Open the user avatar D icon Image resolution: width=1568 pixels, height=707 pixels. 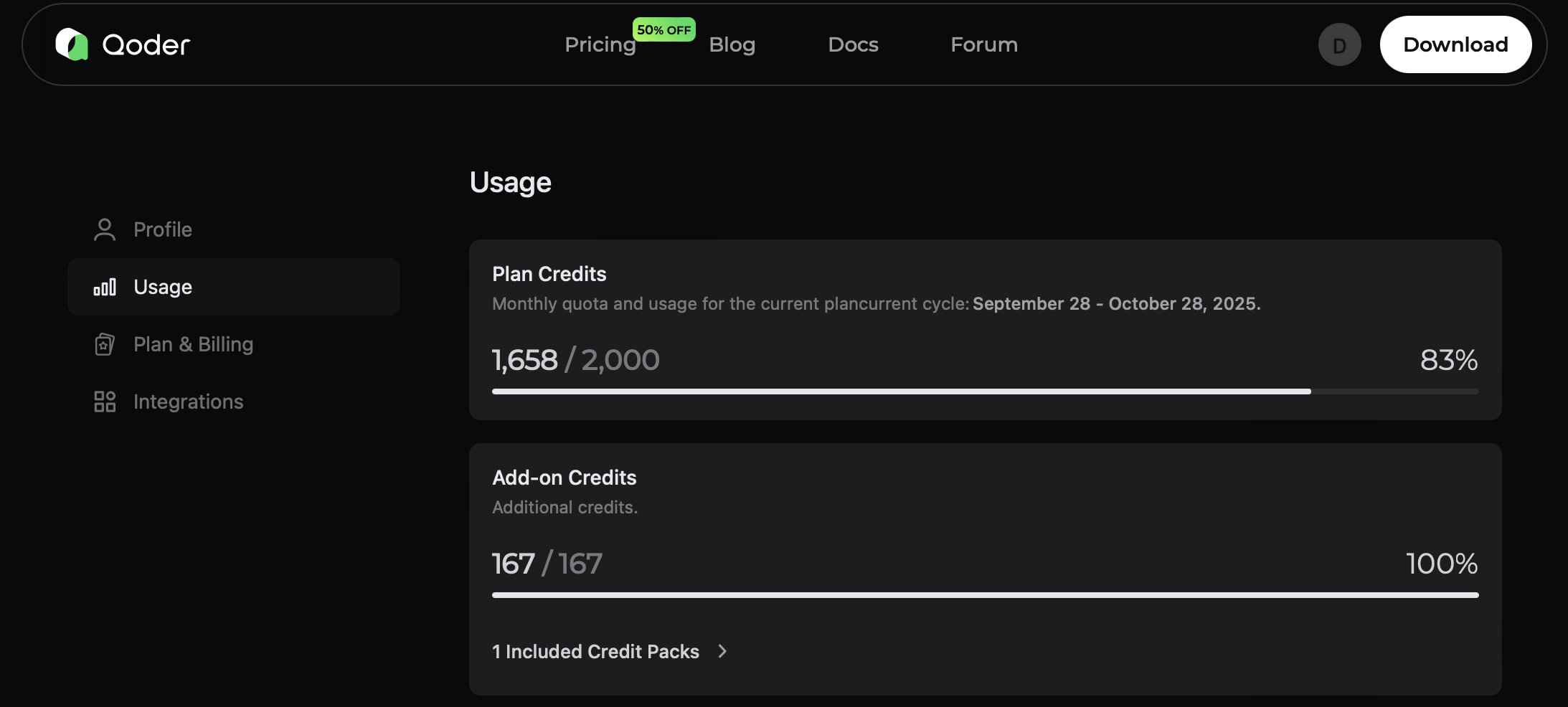click(1339, 45)
